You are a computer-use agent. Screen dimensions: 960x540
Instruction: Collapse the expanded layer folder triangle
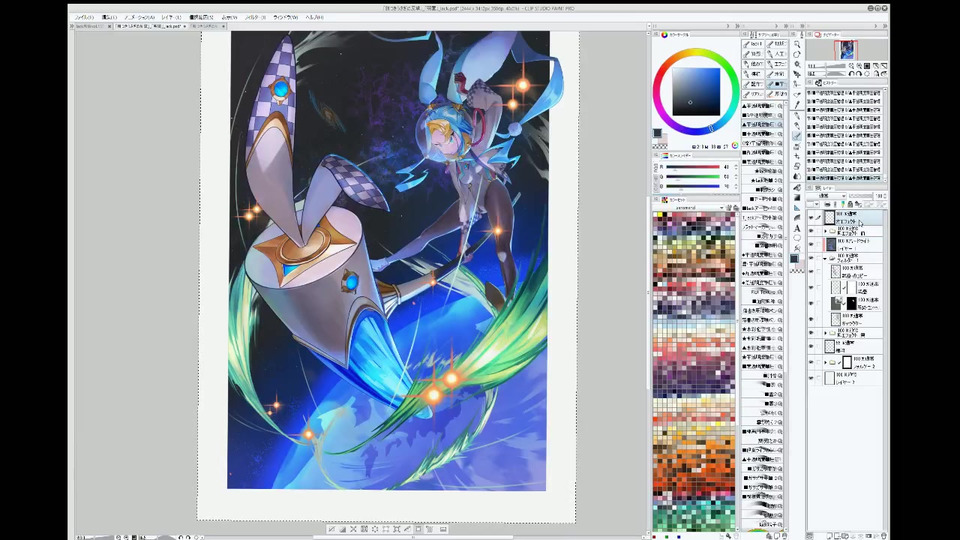coord(825,258)
